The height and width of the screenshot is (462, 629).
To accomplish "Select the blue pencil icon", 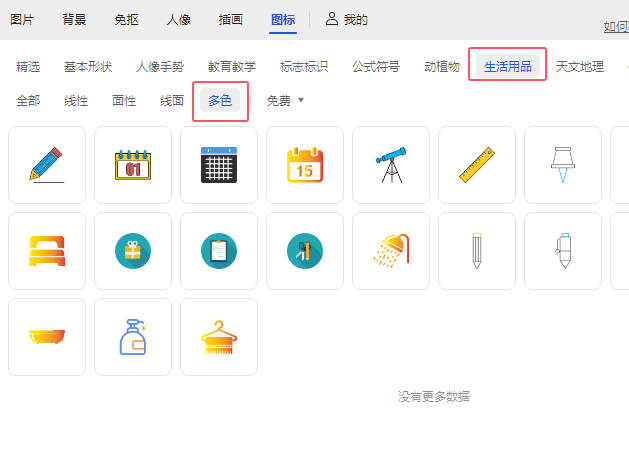I will [47, 165].
